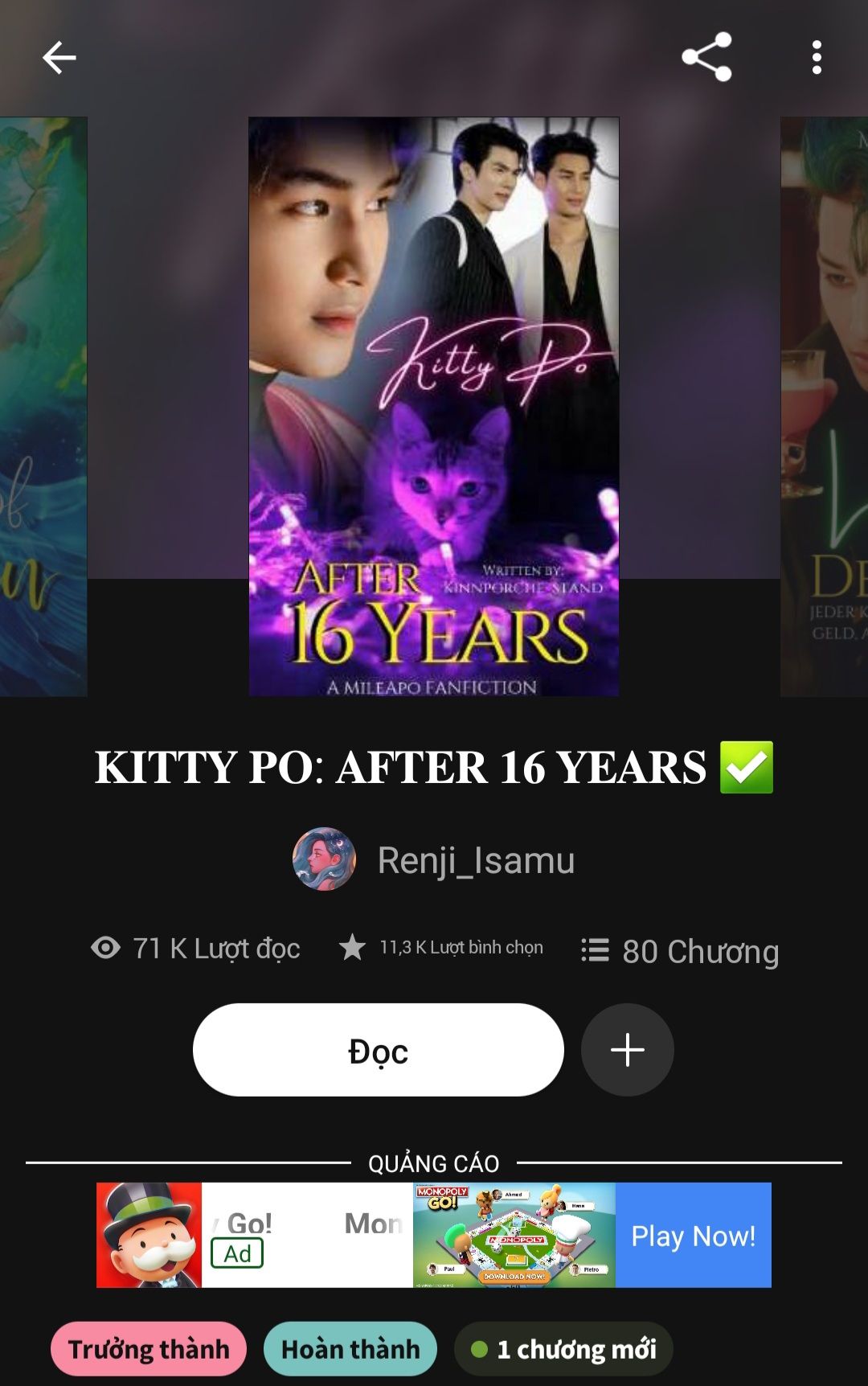Screen dimensions: 868x1386
Task: Select the Hoàn thành tag
Action: pos(350,1349)
